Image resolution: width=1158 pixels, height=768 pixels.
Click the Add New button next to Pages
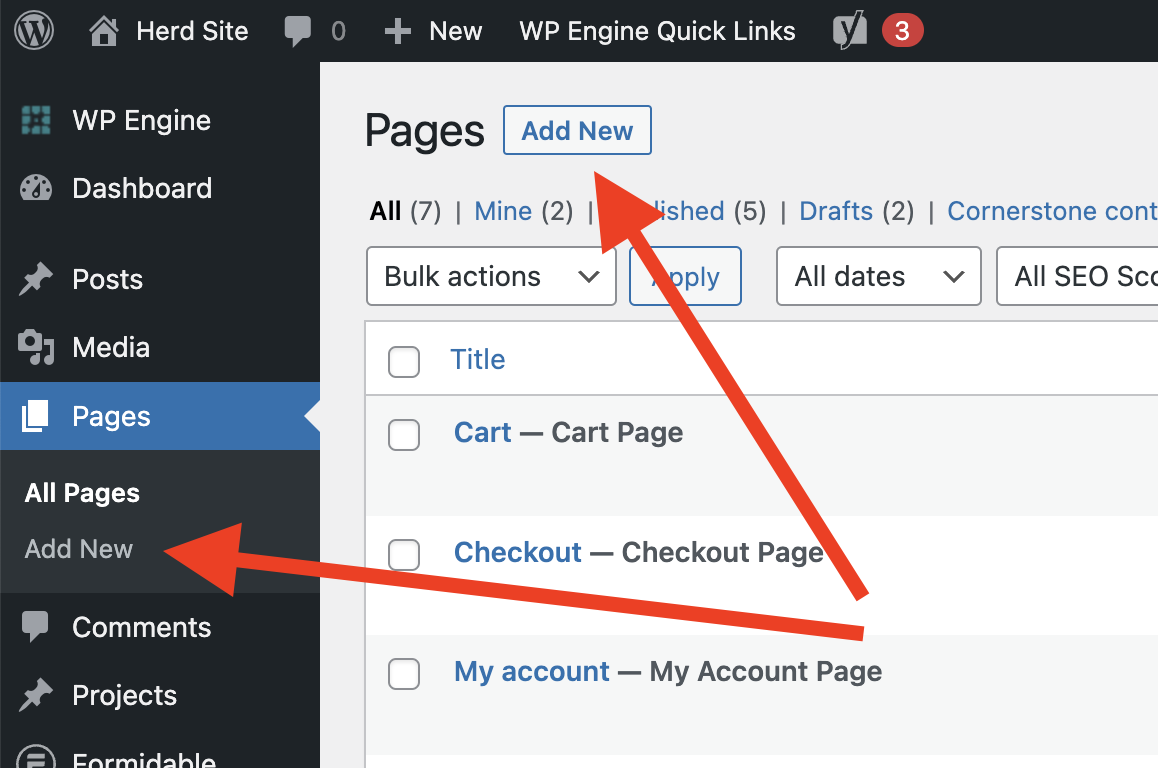577,131
